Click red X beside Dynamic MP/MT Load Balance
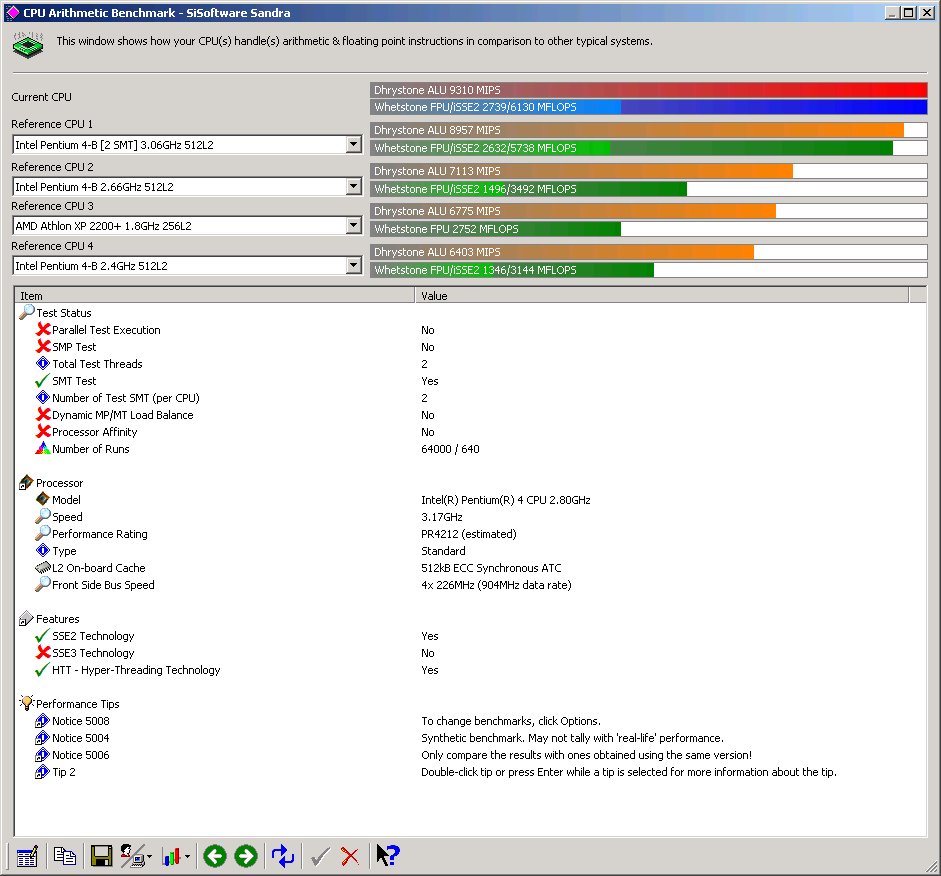Screen dimensions: 941x876 click(x=43, y=415)
